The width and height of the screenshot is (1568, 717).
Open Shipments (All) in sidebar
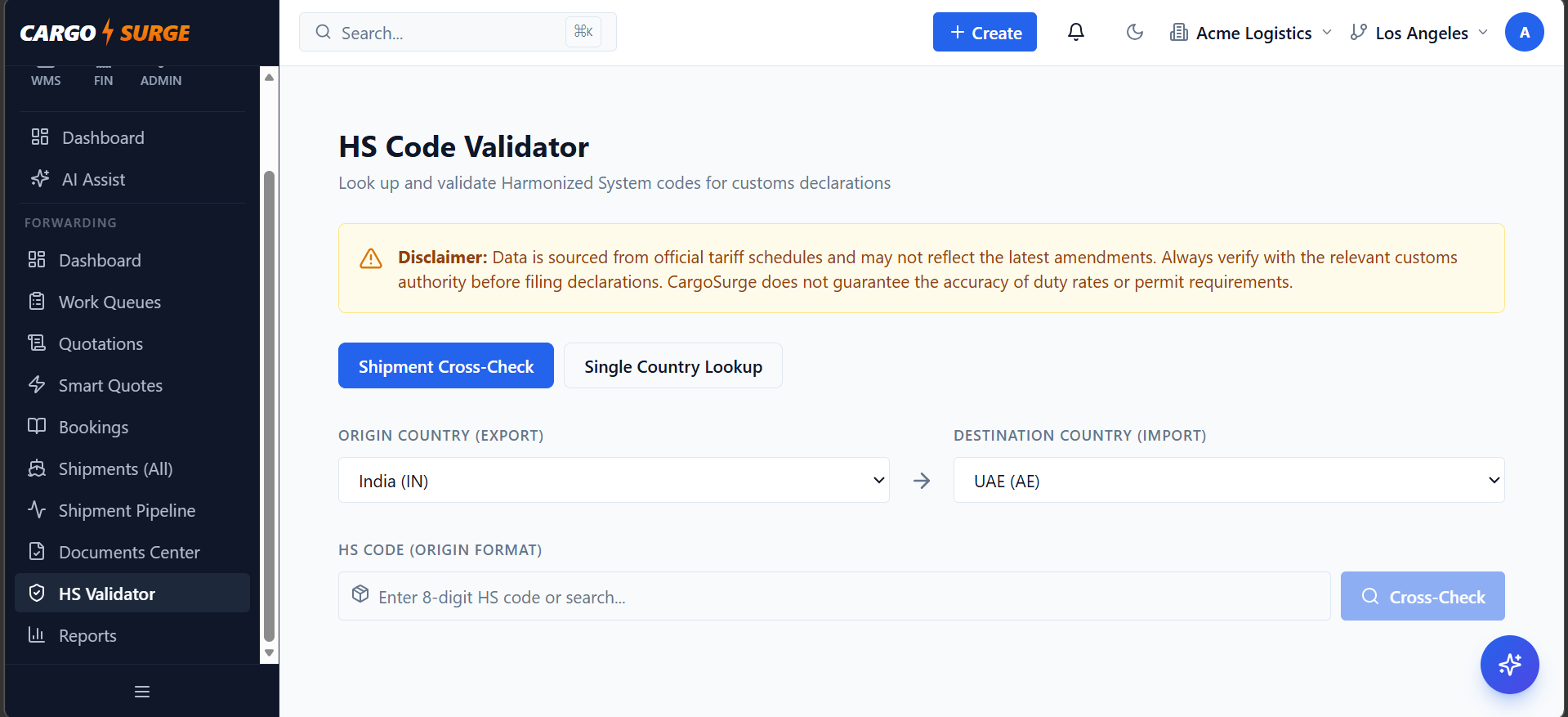(131, 468)
